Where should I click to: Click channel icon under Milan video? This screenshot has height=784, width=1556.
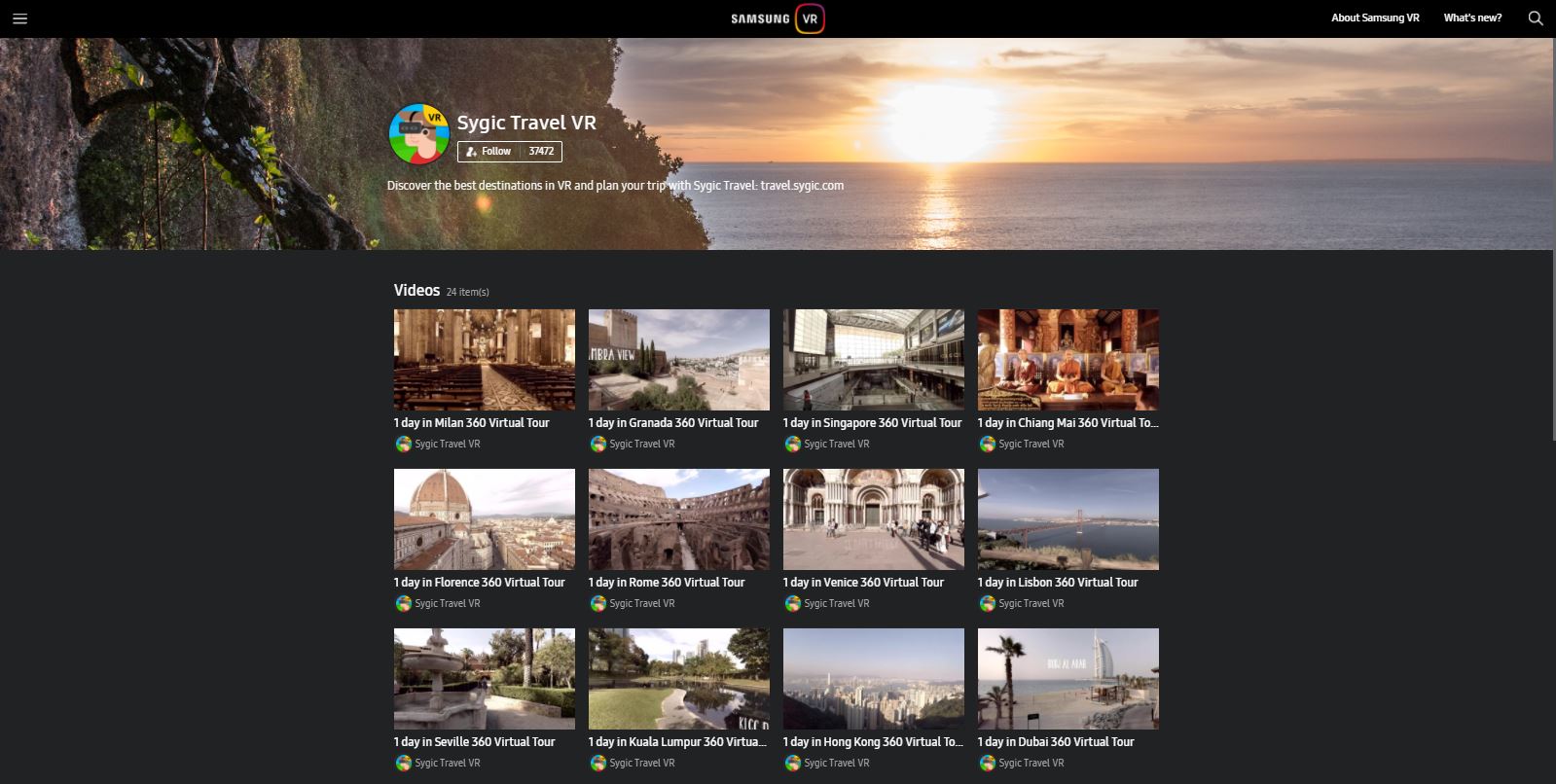click(x=403, y=445)
